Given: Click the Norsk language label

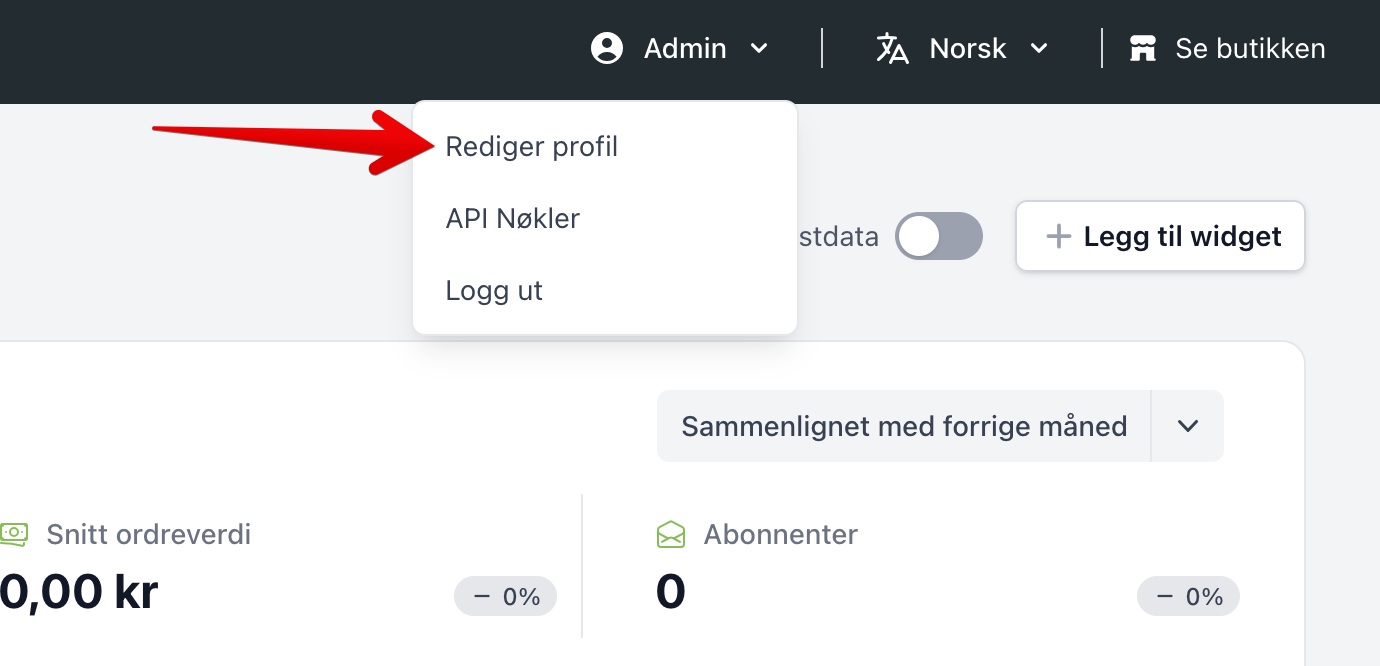Looking at the screenshot, I should pos(968,48).
